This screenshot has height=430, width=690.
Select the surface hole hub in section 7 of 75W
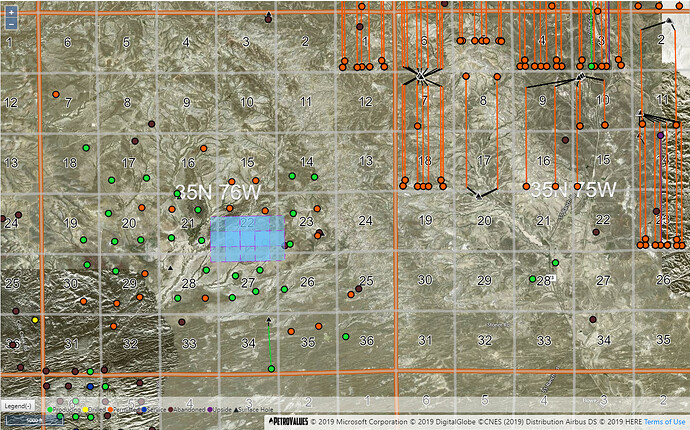[420, 77]
